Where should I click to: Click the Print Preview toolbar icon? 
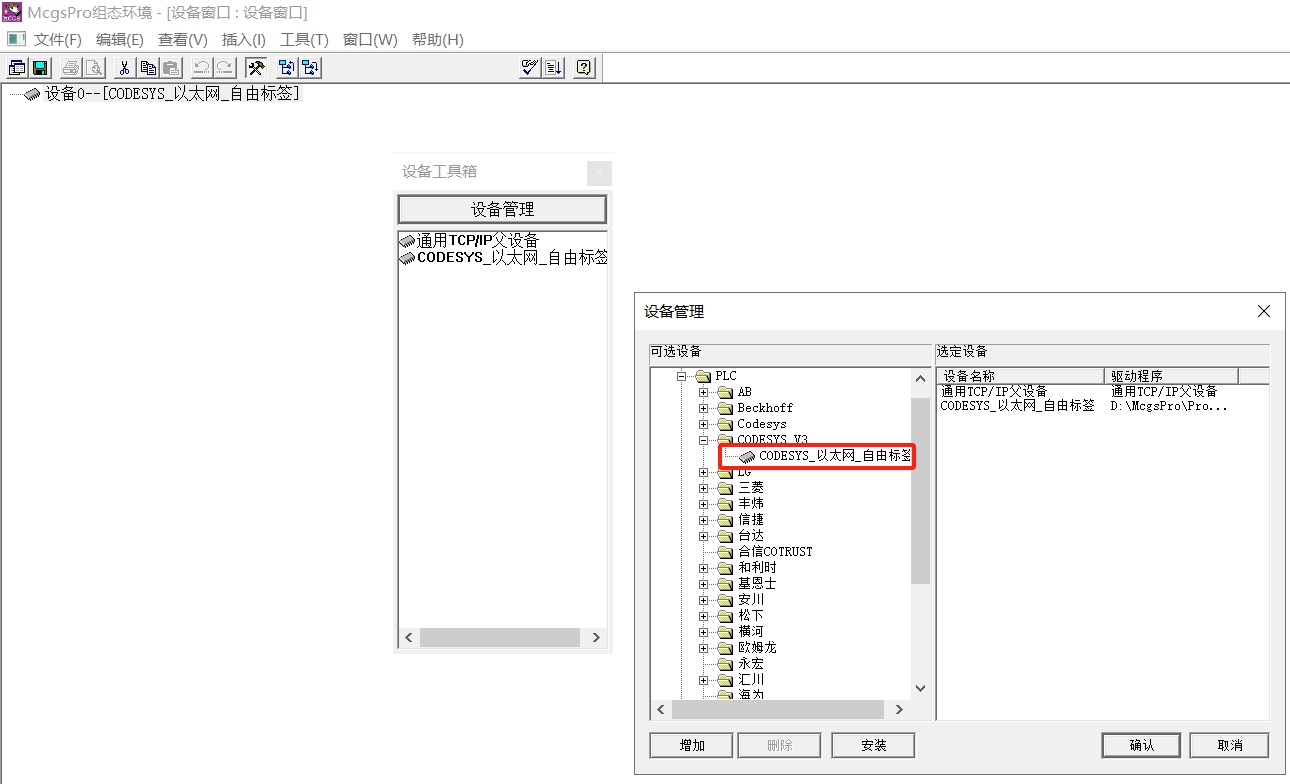pos(93,68)
